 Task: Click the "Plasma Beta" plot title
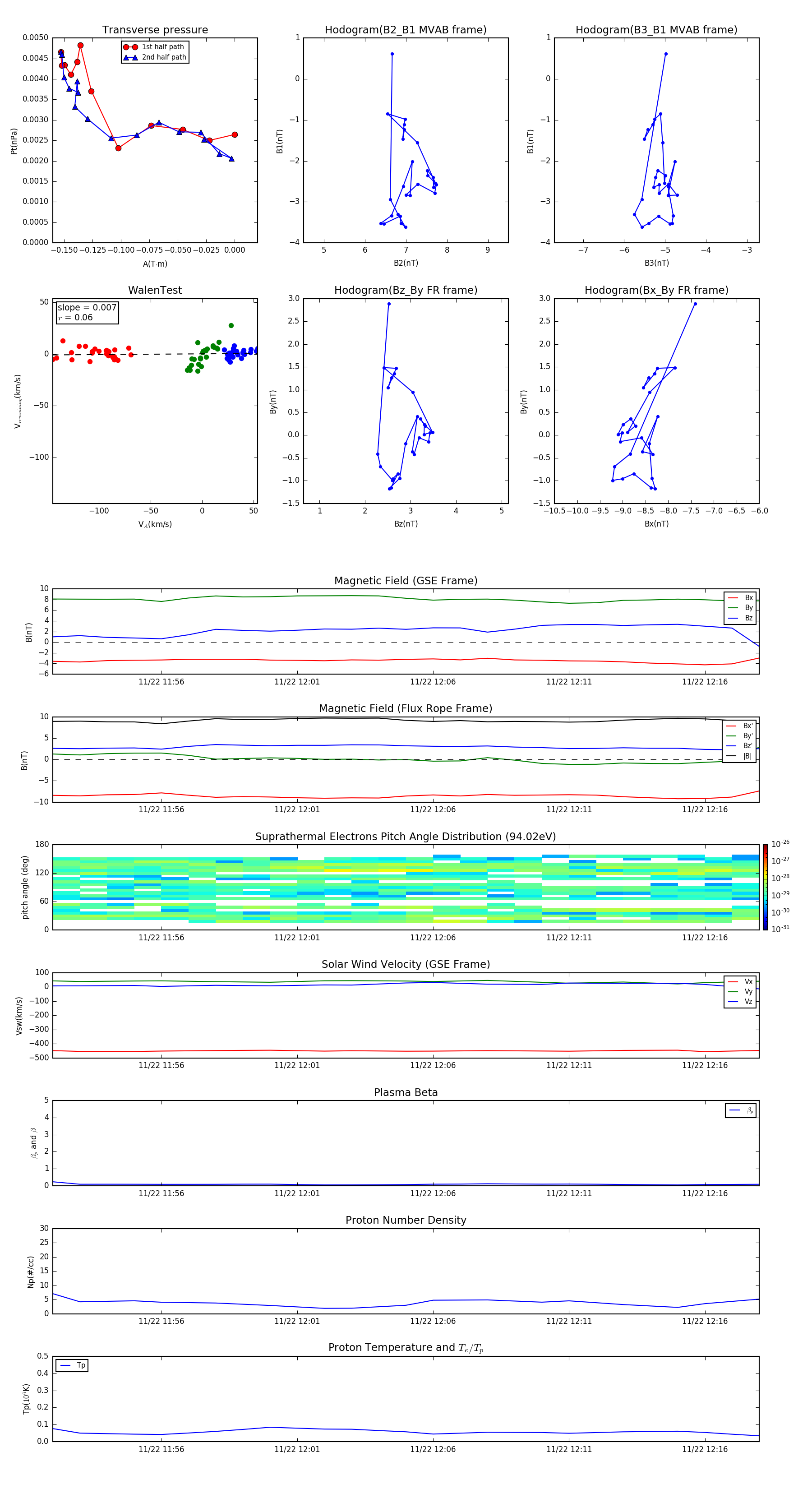(406, 1093)
